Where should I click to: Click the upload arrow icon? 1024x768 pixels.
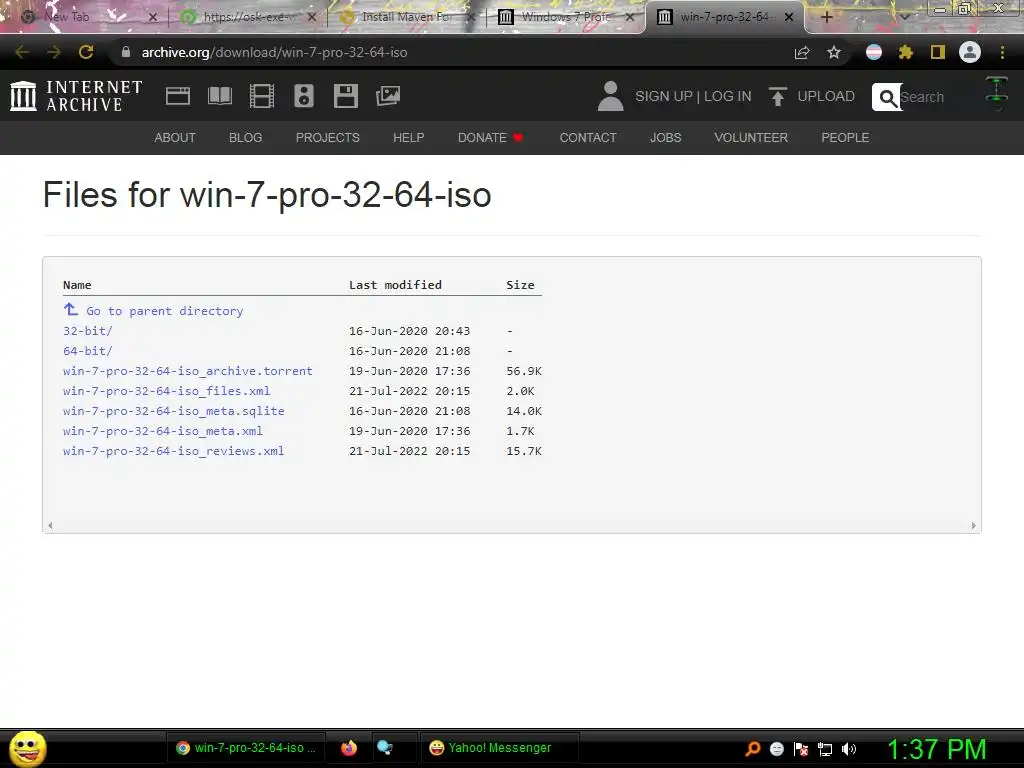click(x=777, y=97)
